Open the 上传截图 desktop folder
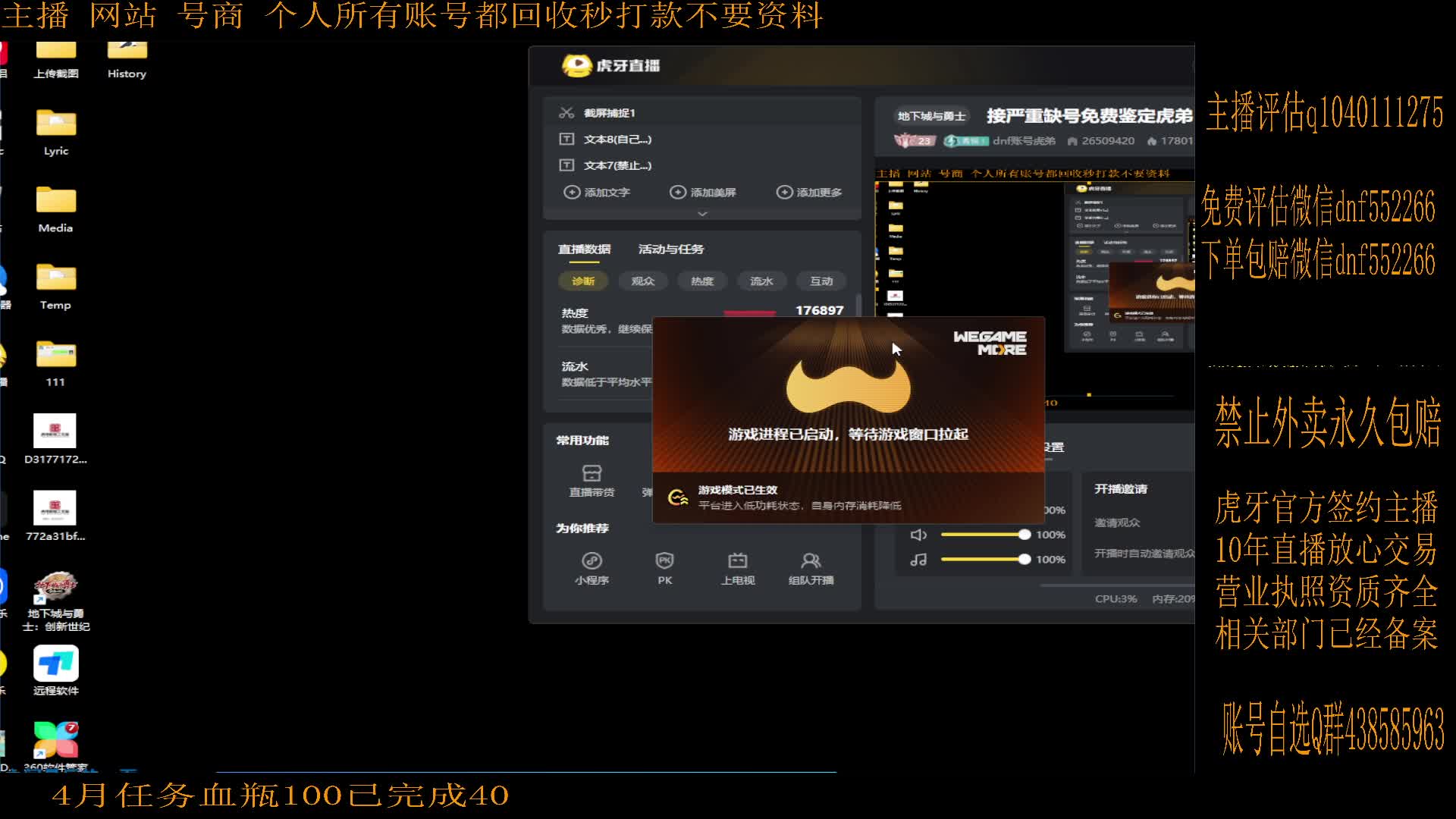The width and height of the screenshot is (1456, 819). pyautogui.click(x=56, y=59)
